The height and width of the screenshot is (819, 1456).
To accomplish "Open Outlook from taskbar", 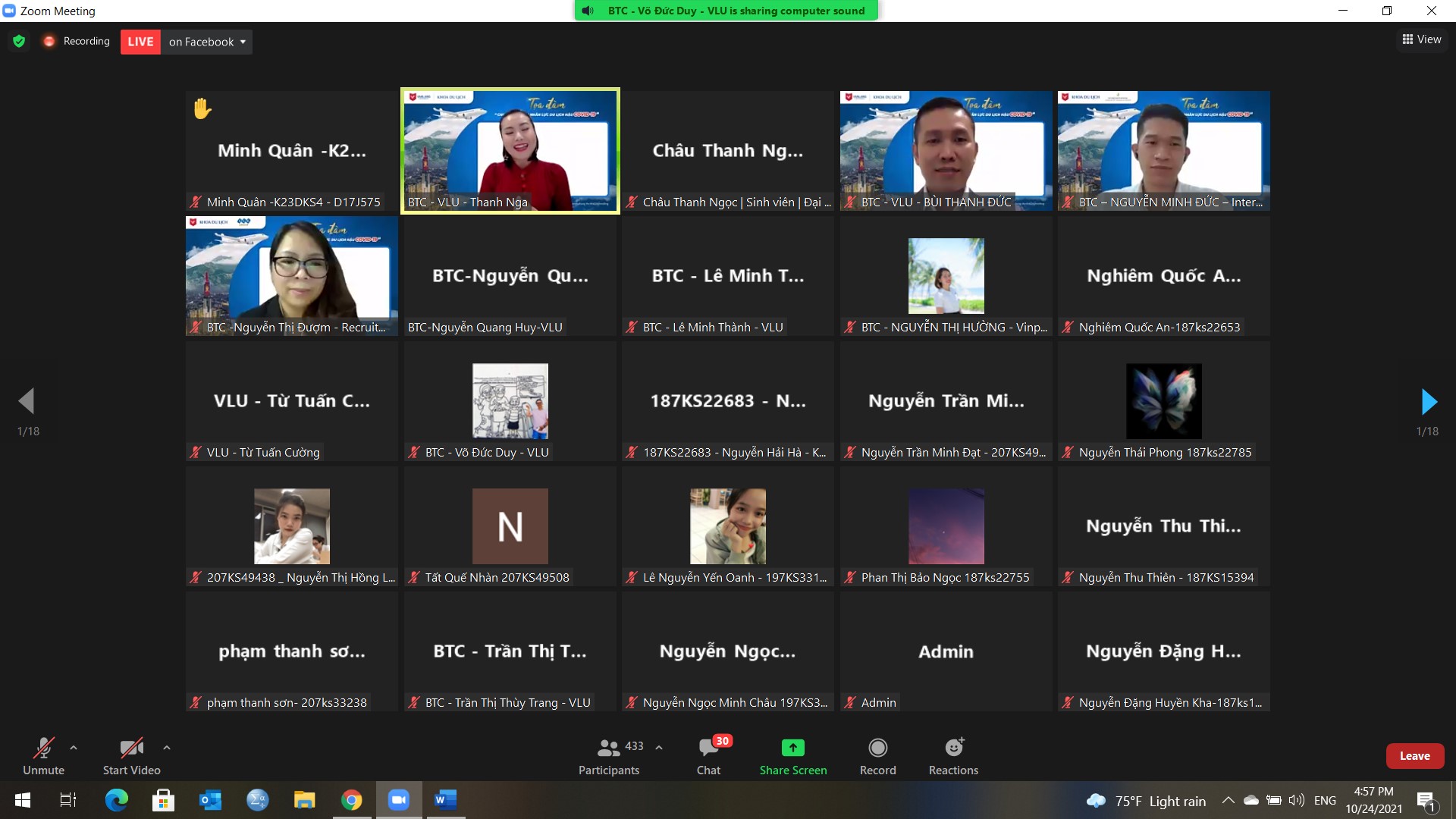I will pos(210,800).
